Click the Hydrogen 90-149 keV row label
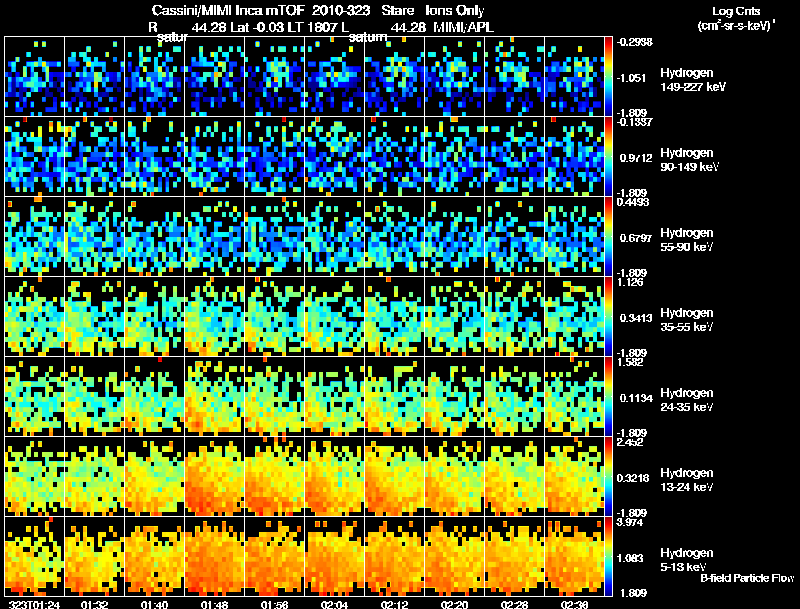This screenshot has height=609, width=800. [690, 160]
